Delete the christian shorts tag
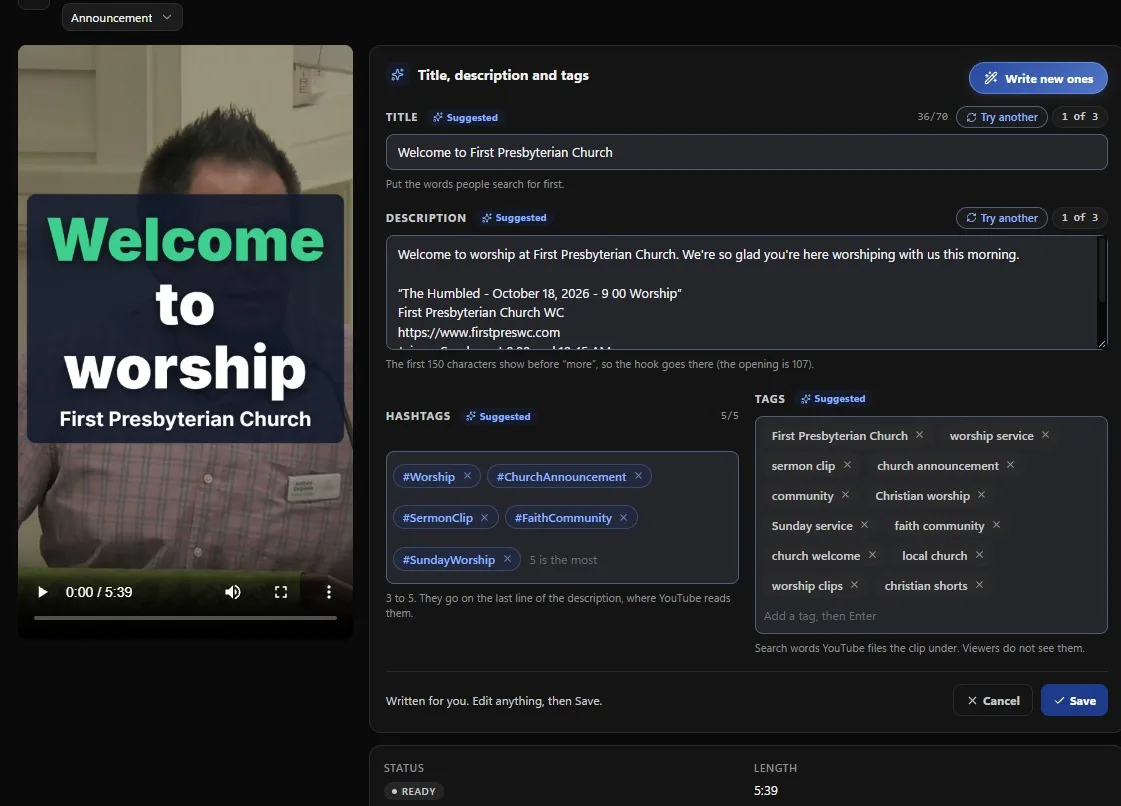The image size is (1121, 806). [979, 585]
